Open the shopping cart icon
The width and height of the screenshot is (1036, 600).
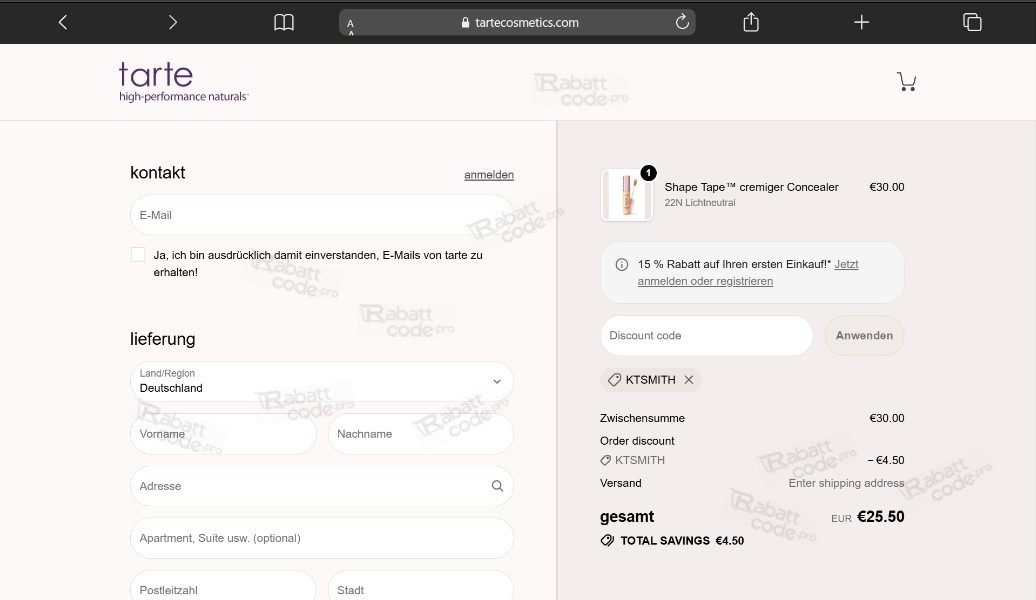906,82
